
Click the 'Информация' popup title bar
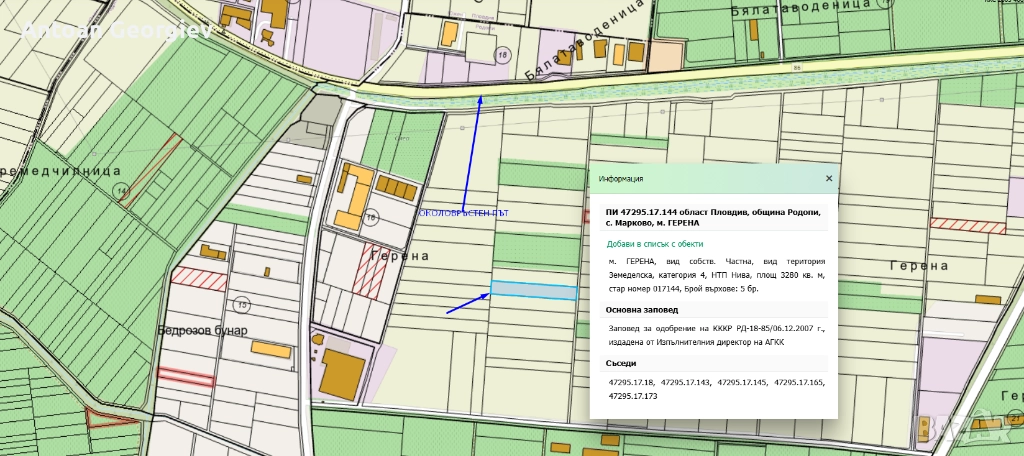pos(700,179)
